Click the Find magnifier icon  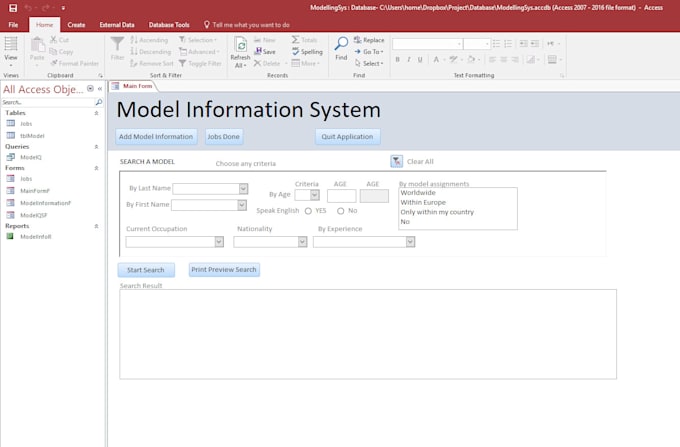341,43
